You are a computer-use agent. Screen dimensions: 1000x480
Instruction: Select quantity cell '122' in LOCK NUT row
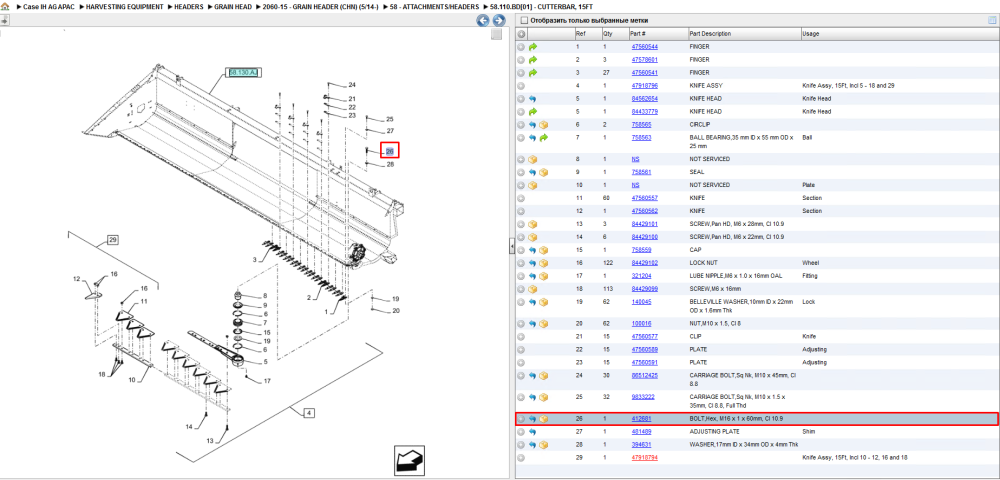coord(607,263)
